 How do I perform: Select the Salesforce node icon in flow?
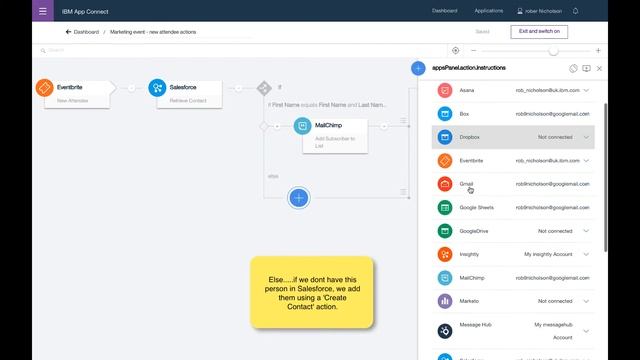(x=157, y=88)
